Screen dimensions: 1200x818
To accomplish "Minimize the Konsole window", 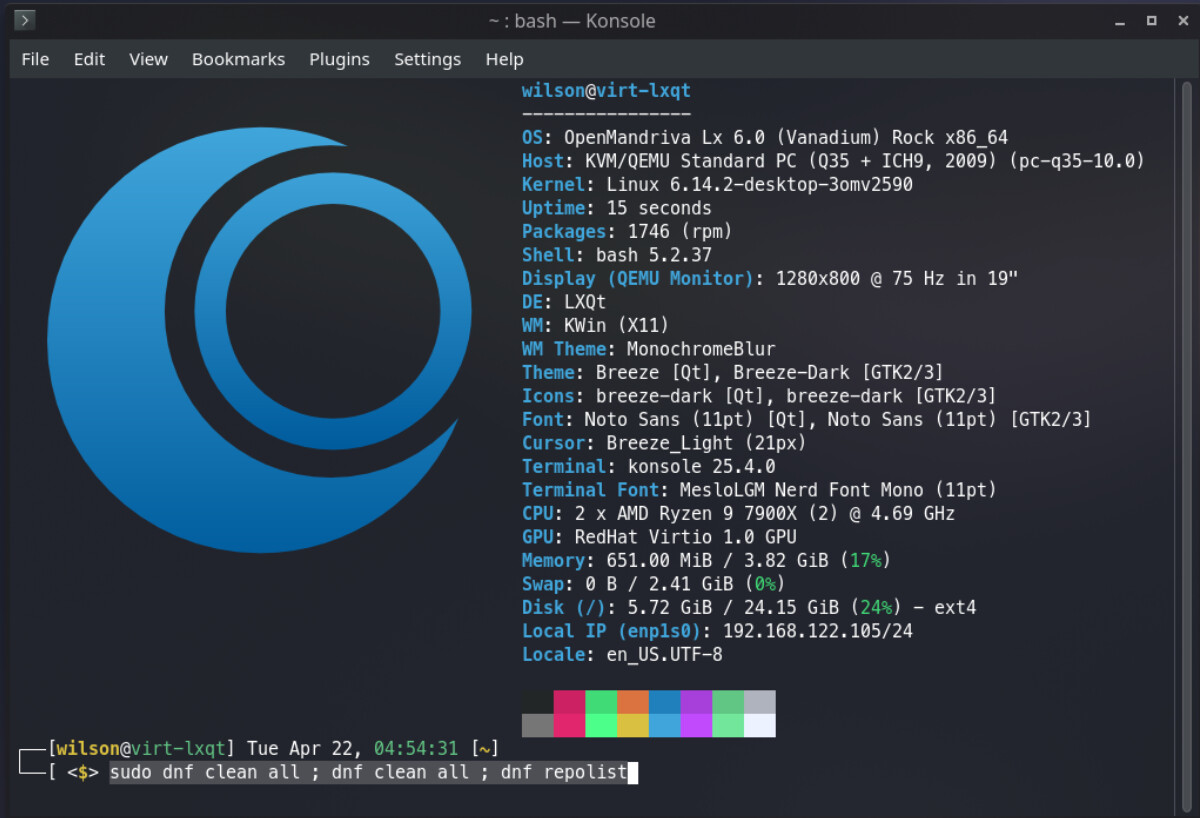I will (1120, 20).
